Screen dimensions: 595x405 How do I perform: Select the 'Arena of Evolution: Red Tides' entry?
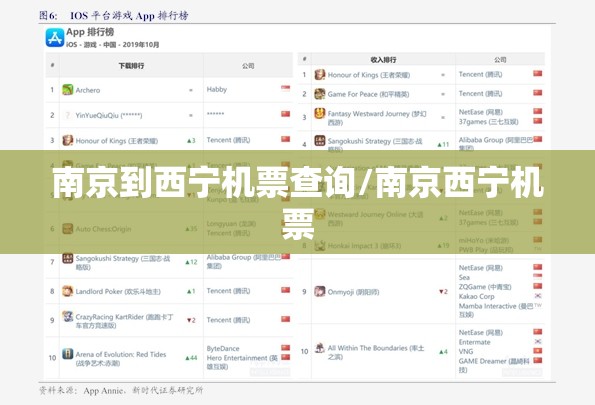pyautogui.click(x=121, y=359)
